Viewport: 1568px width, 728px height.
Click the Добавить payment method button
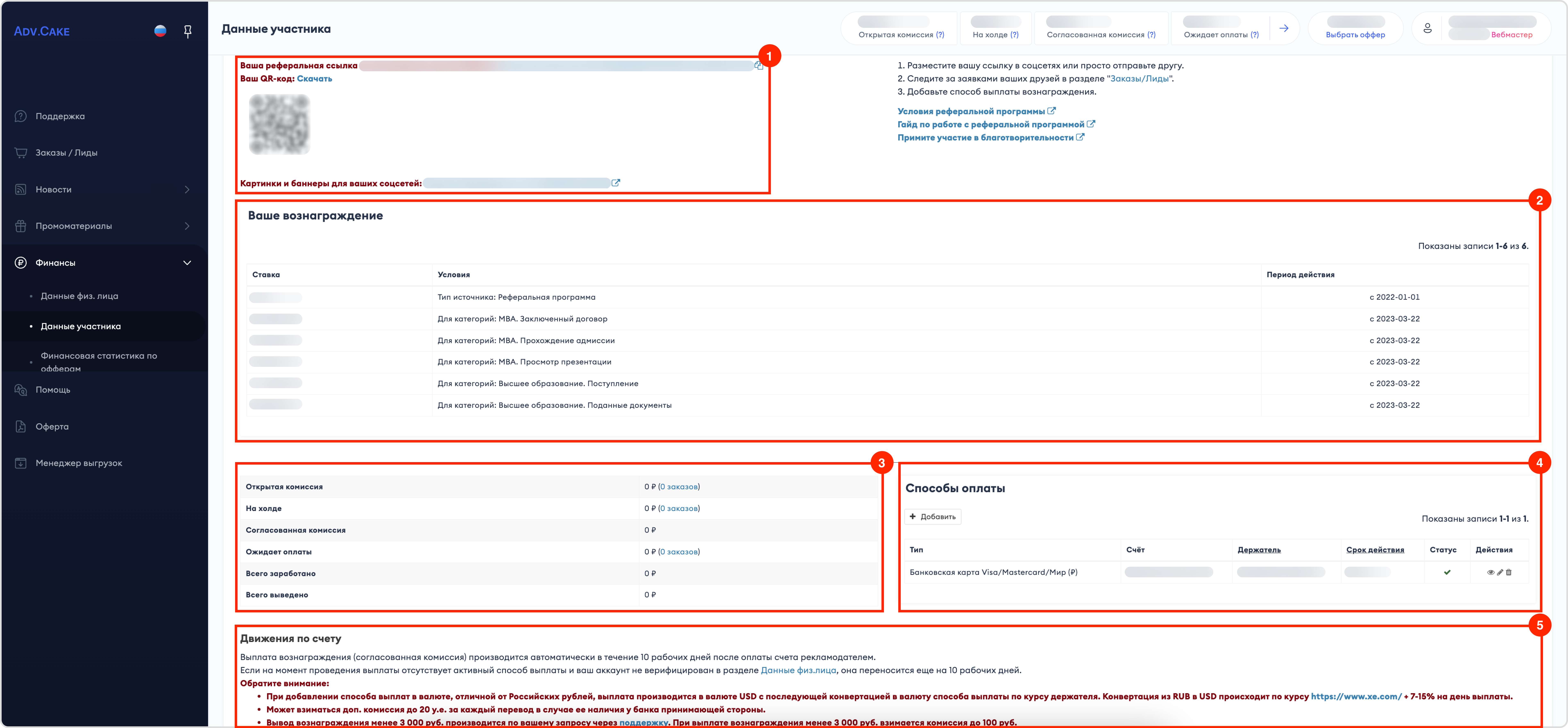(x=932, y=517)
